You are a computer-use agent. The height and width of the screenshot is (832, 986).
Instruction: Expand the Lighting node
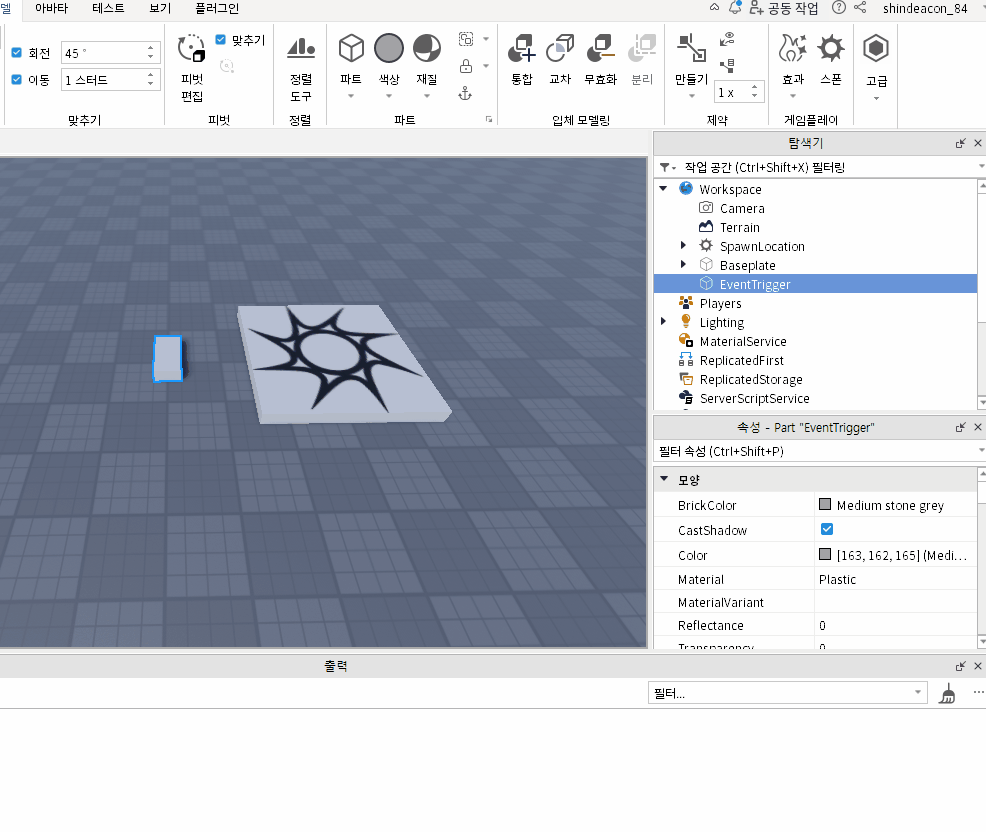[663, 321]
